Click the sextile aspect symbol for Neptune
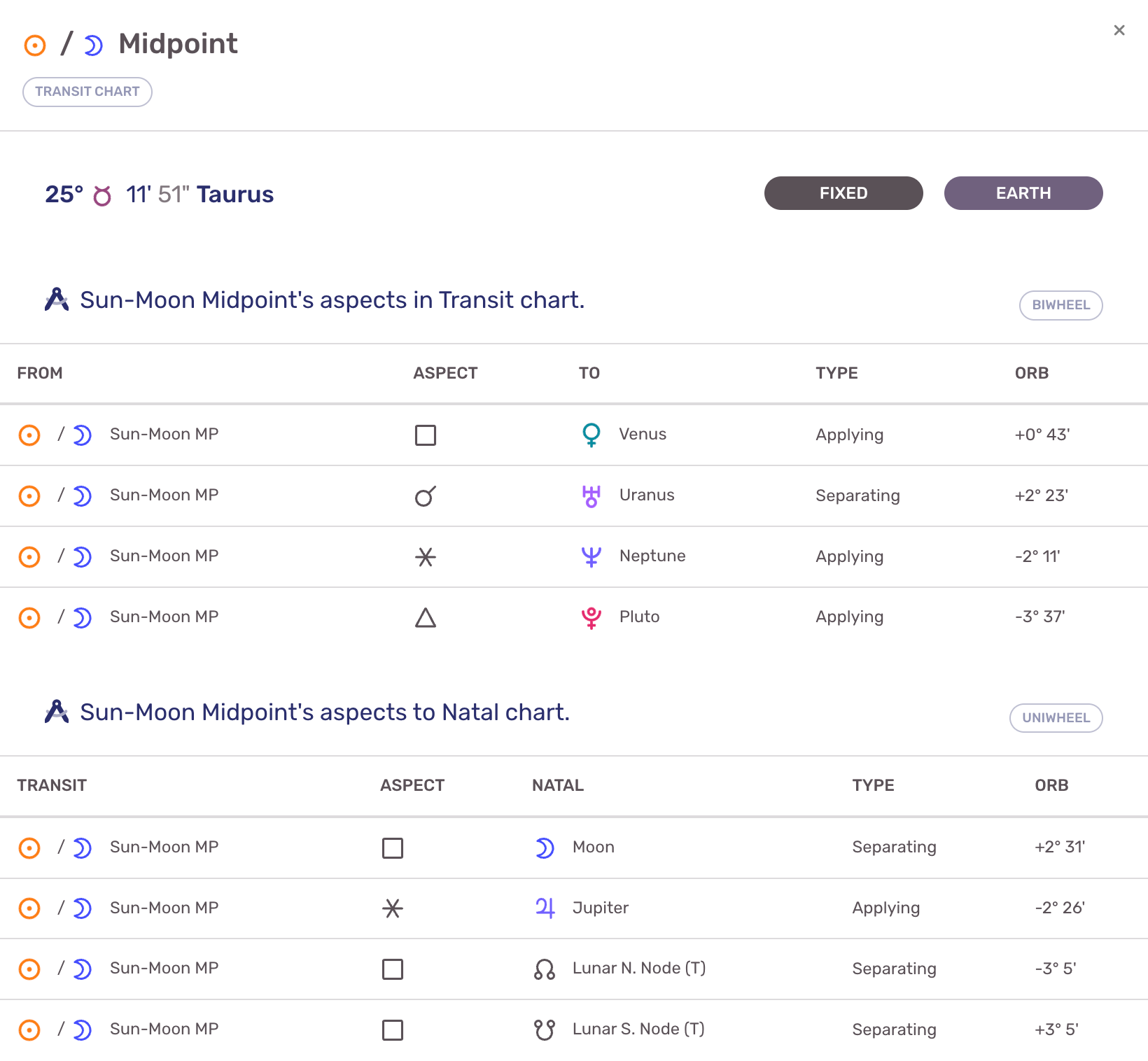Viewport: 1148px width, 1061px height. click(x=425, y=557)
